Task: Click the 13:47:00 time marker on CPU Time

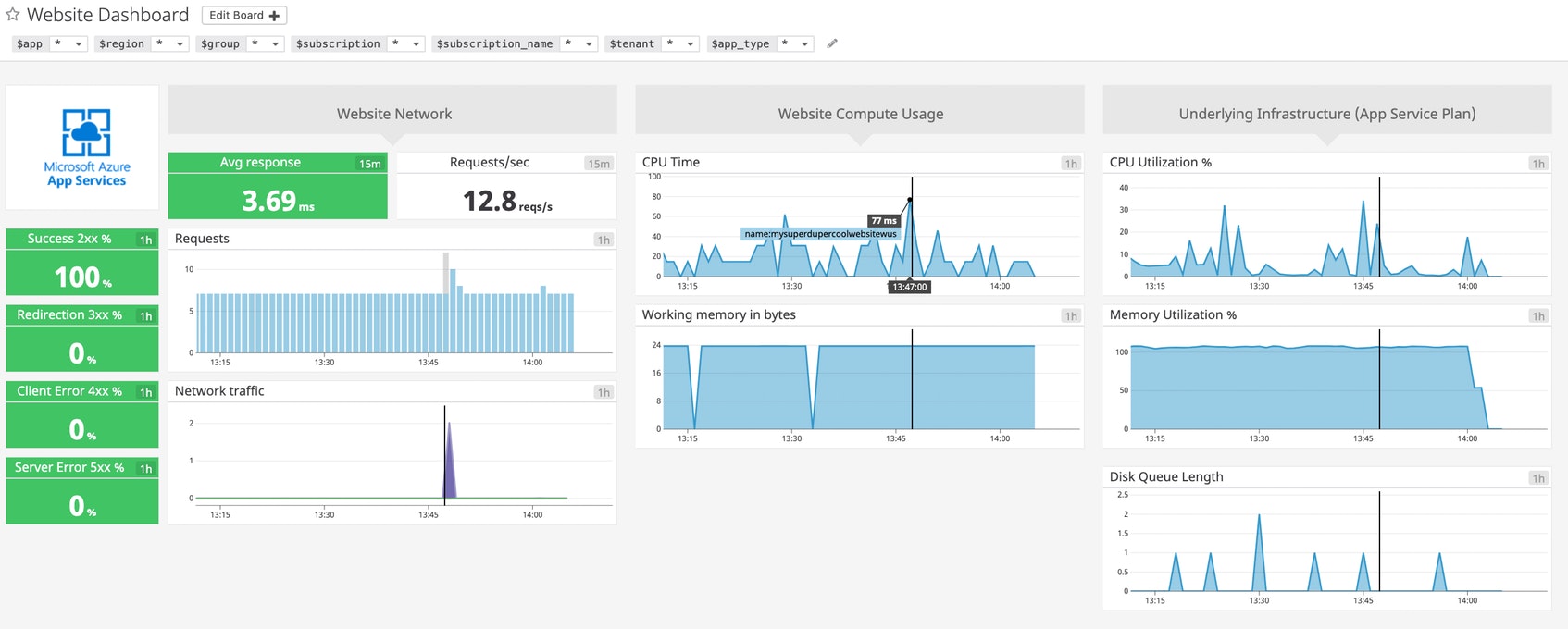Action: tap(910, 287)
